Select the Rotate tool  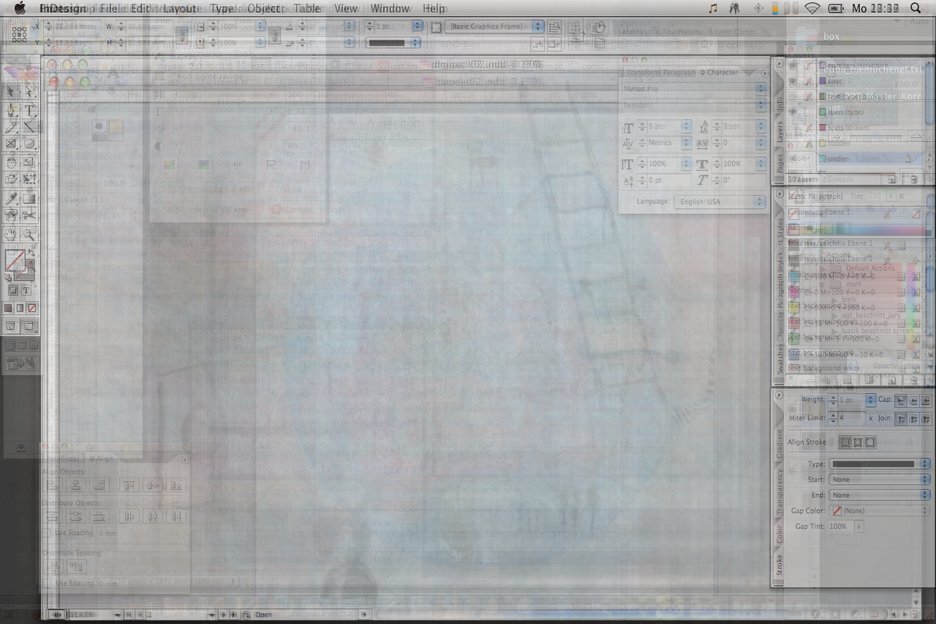coord(12,162)
